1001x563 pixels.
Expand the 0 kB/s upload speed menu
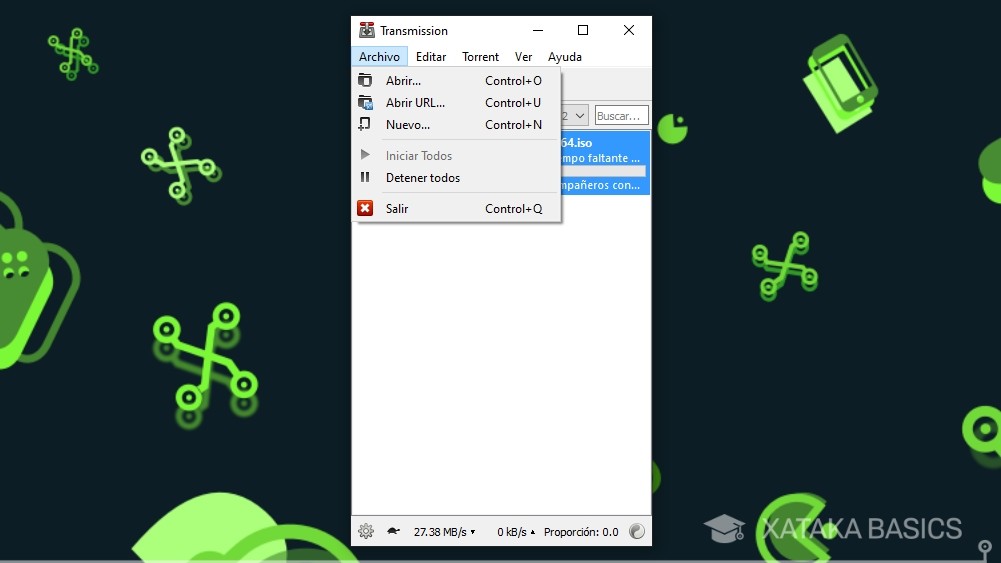(x=516, y=533)
